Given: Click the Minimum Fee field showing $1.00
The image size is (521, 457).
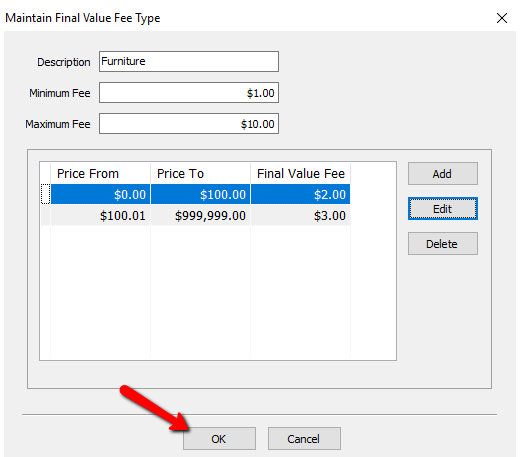Looking at the screenshot, I should (189, 93).
